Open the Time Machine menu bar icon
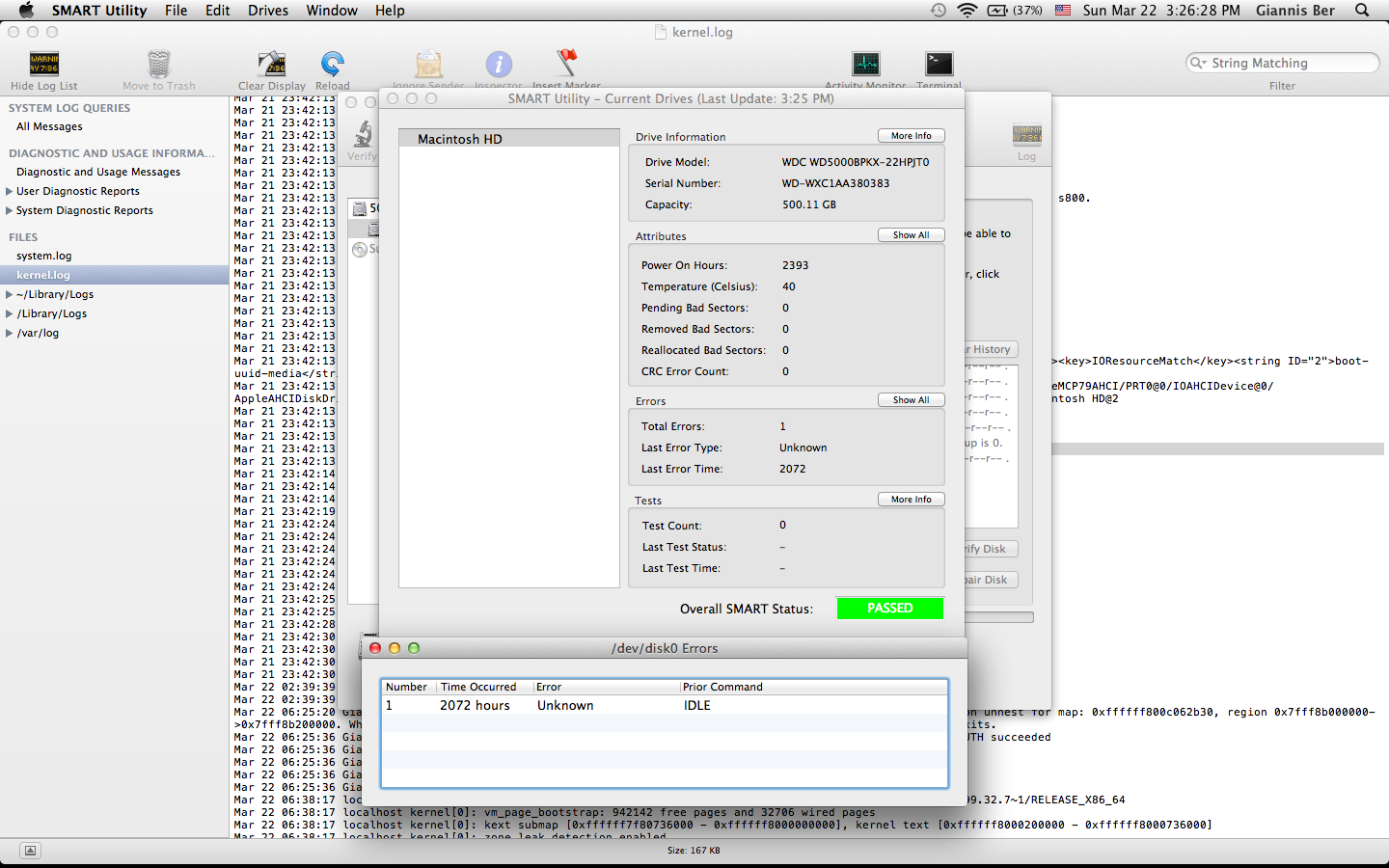This screenshot has width=1389, height=868. [939, 10]
